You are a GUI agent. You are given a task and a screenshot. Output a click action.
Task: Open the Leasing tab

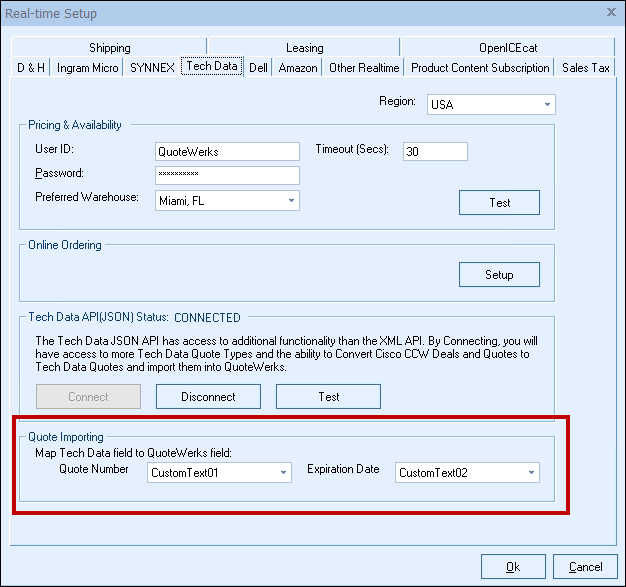(304, 48)
